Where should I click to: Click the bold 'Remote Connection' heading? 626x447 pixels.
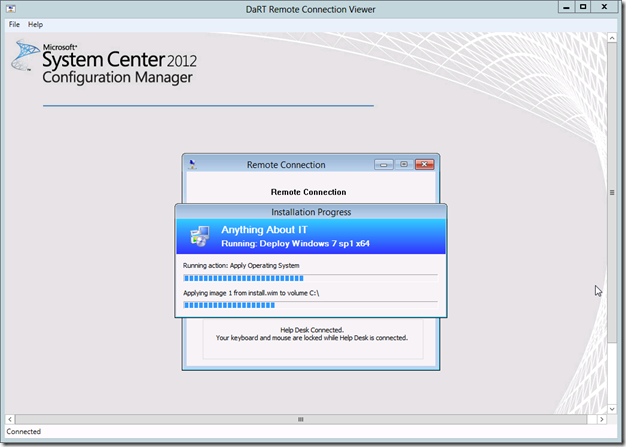309,192
